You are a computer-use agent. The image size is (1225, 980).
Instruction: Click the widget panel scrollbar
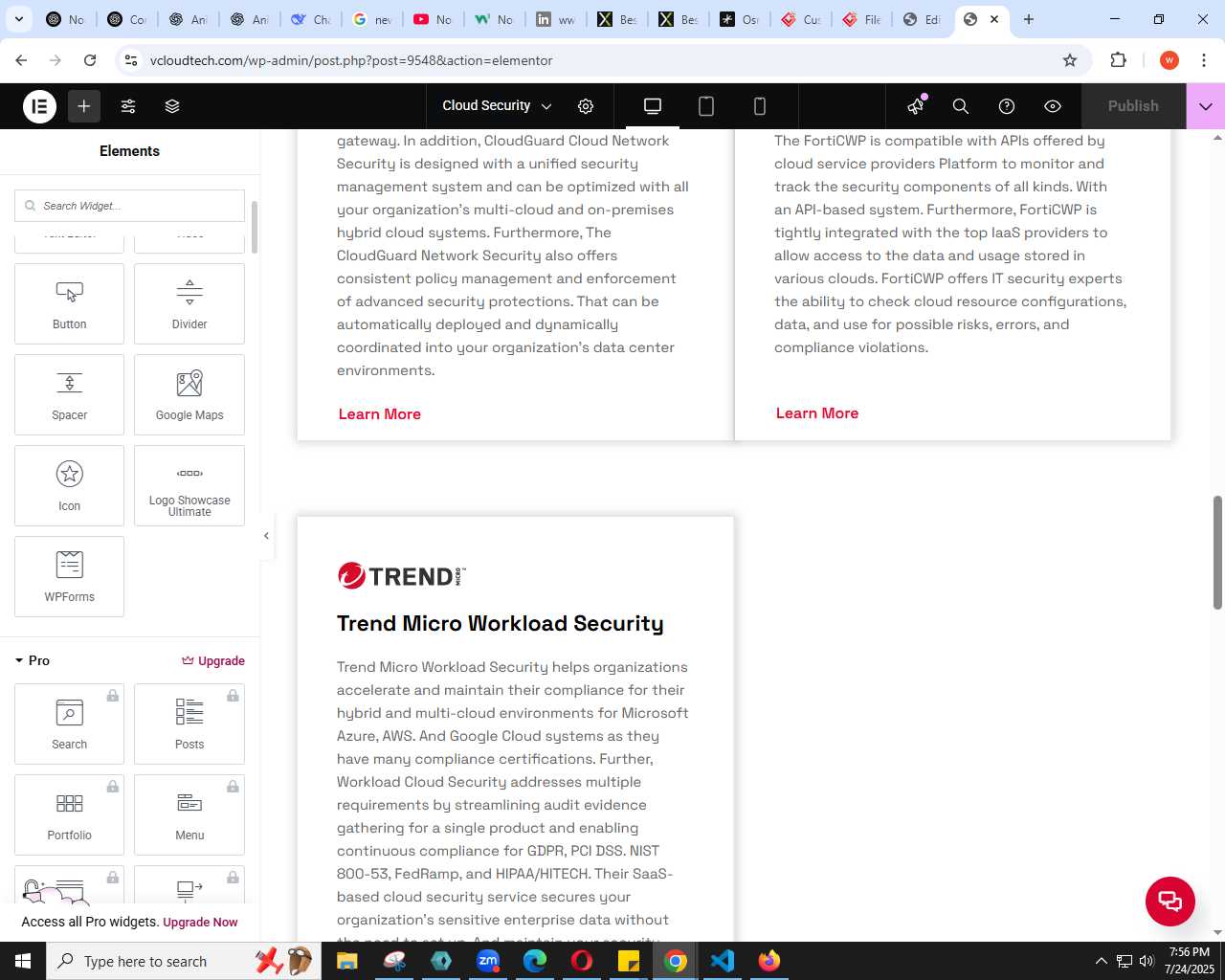pos(255,227)
